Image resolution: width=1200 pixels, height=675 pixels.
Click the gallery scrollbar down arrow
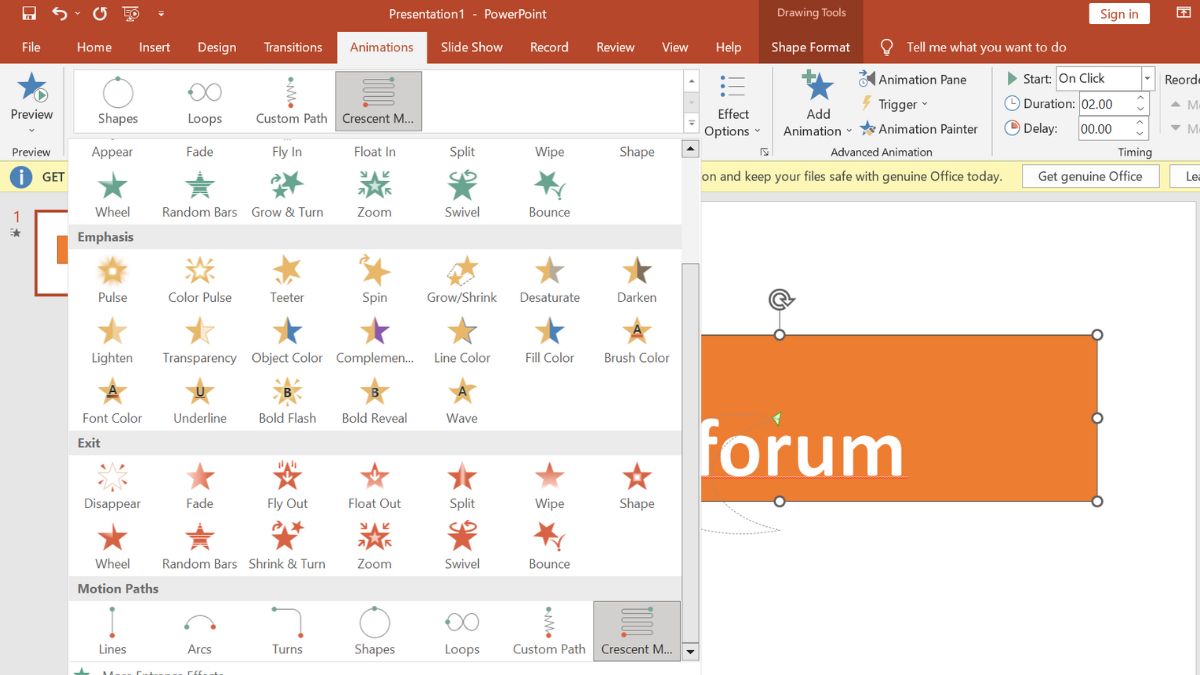point(690,652)
